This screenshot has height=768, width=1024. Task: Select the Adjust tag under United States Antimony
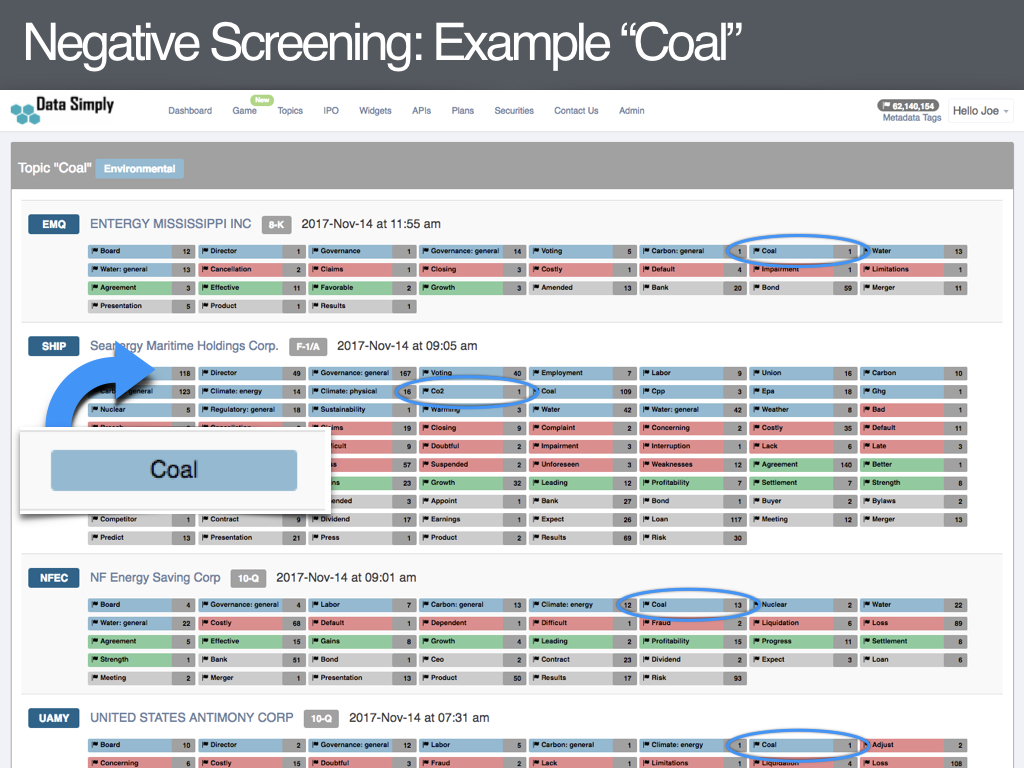914,744
